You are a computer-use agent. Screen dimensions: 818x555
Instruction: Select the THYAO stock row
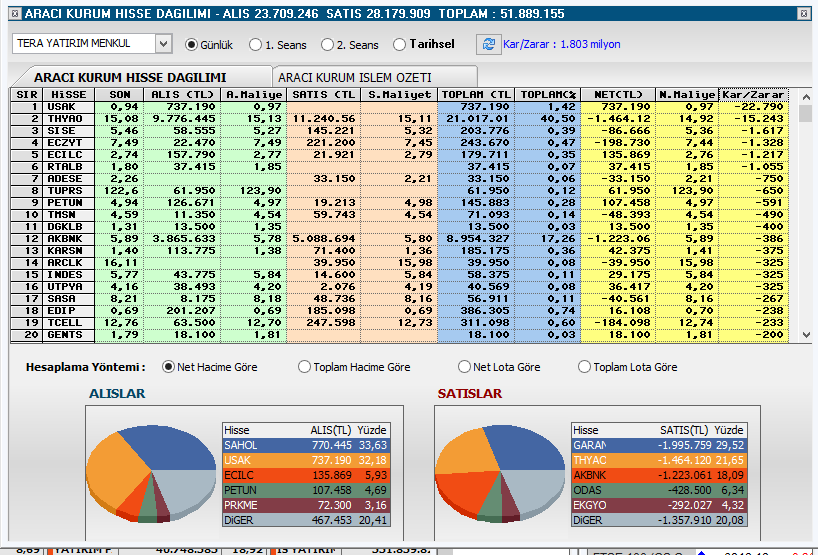[x=399, y=119]
